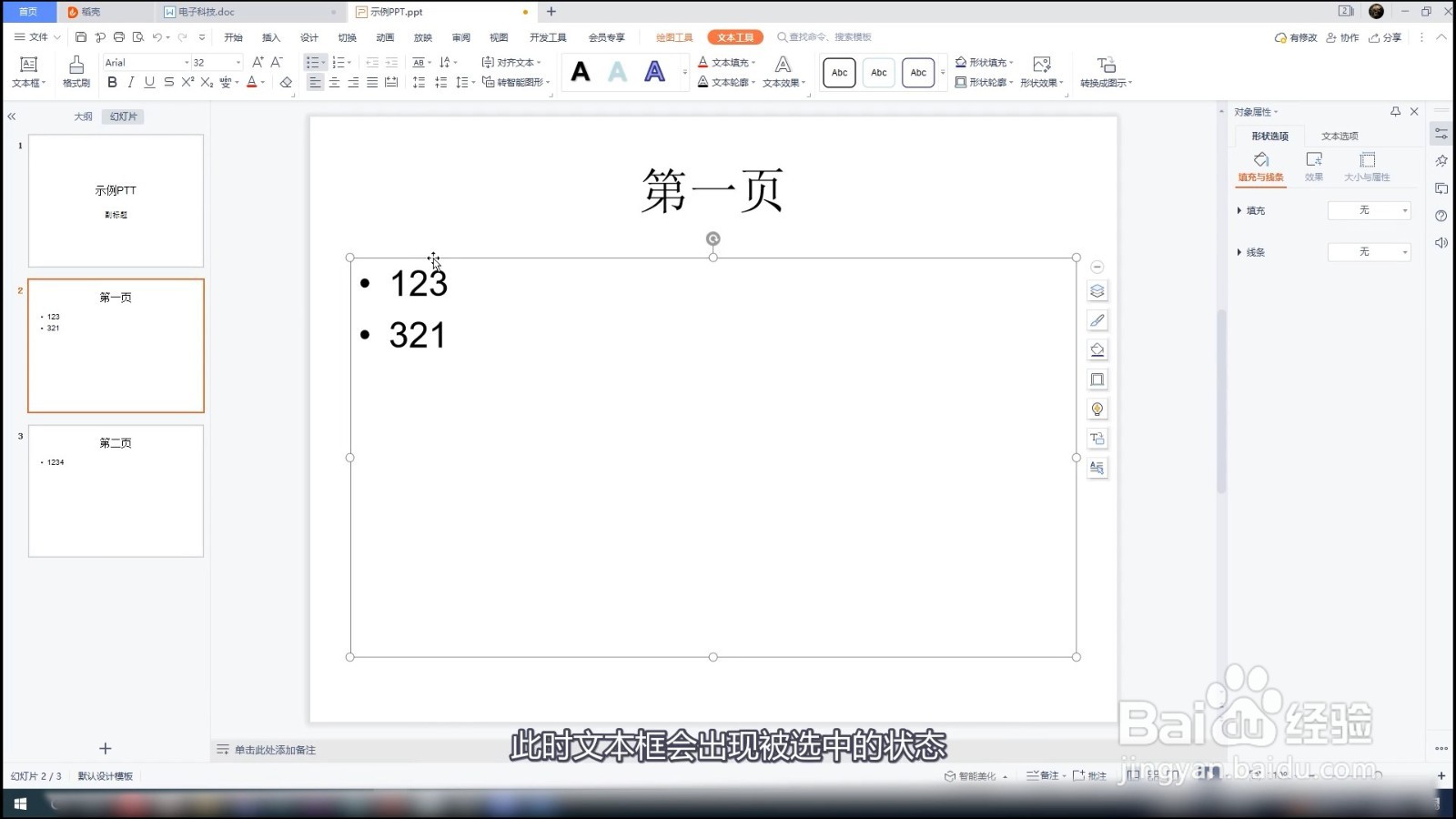Click the layers icon in right slide sidebar
1456x819 pixels.
click(x=1097, y=291)
